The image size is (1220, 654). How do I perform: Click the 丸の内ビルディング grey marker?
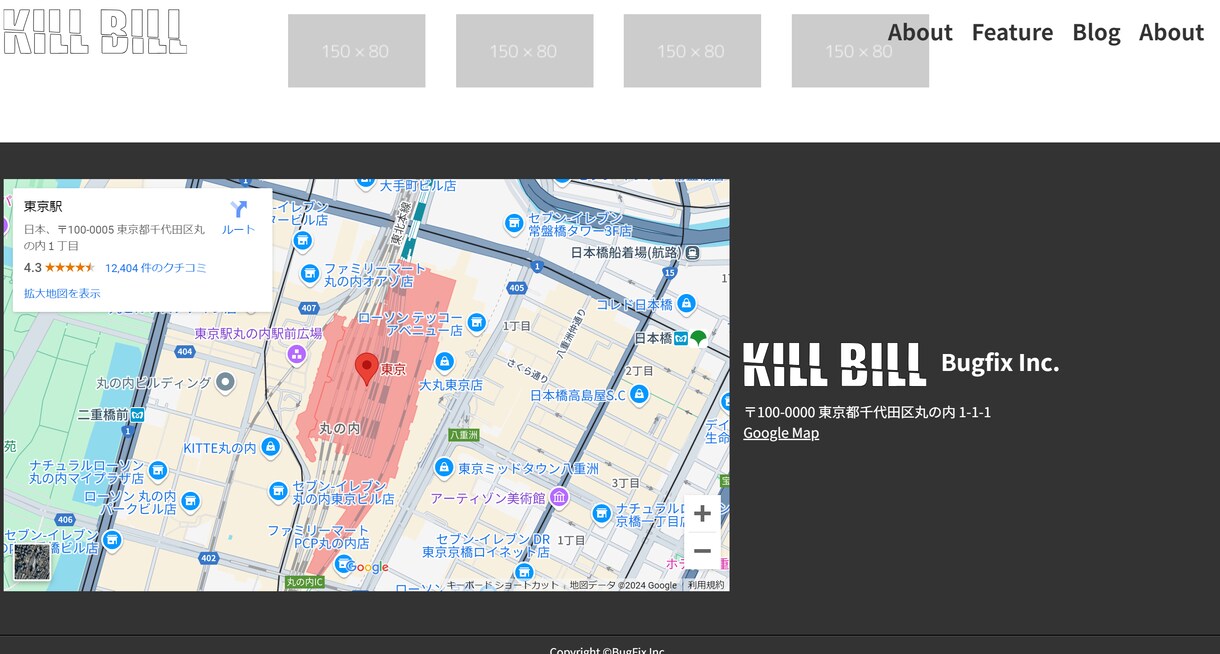pyautogui.click(x=225, y=382)
